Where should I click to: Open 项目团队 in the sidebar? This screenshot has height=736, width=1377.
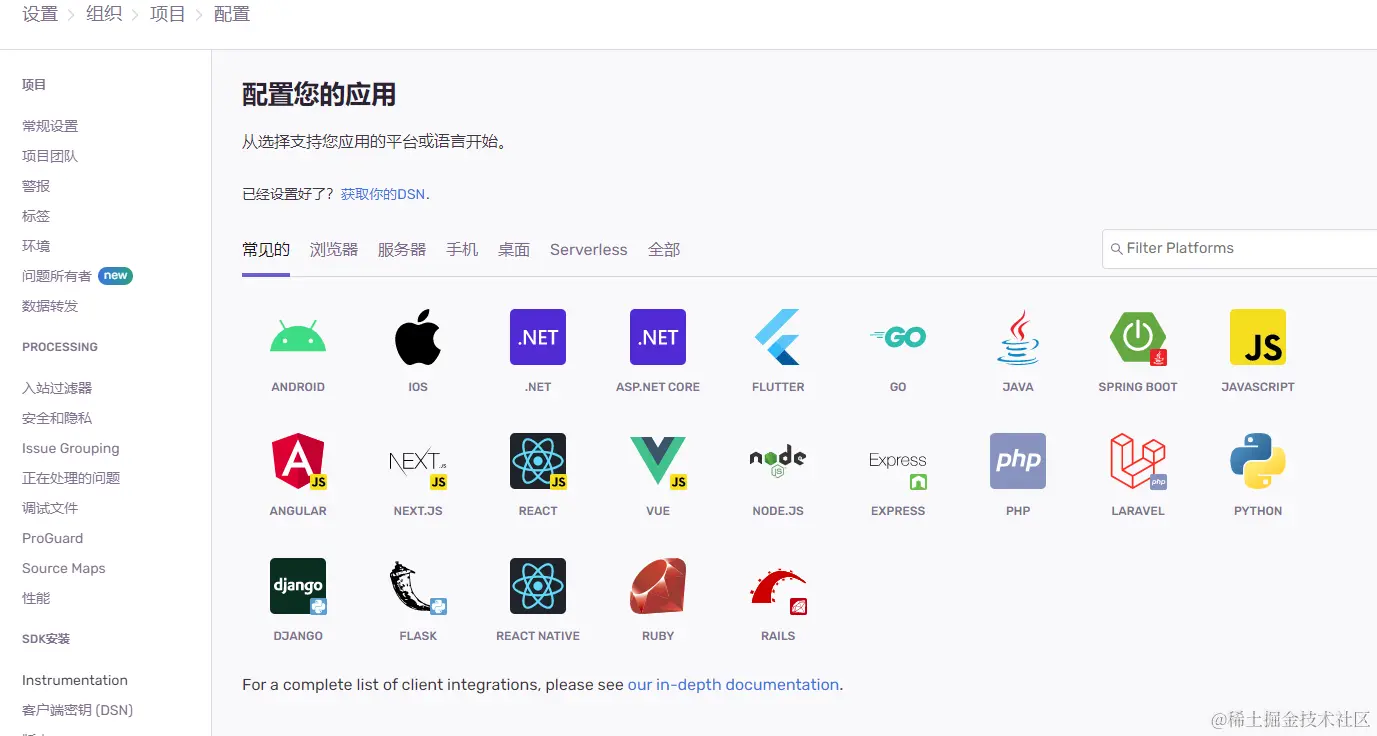pos(50,156)
